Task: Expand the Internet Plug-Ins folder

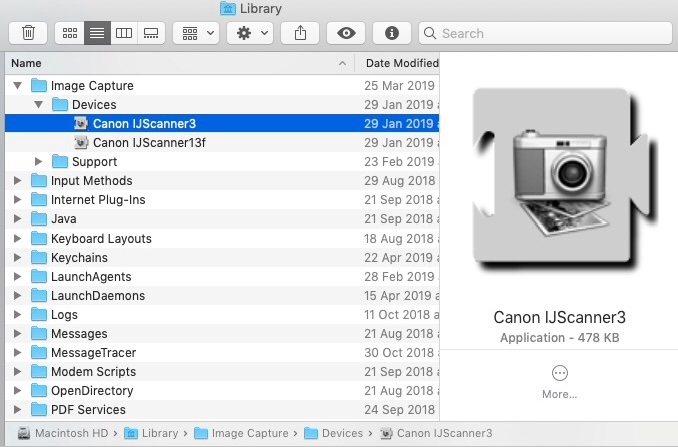Action: pos(17,200)
